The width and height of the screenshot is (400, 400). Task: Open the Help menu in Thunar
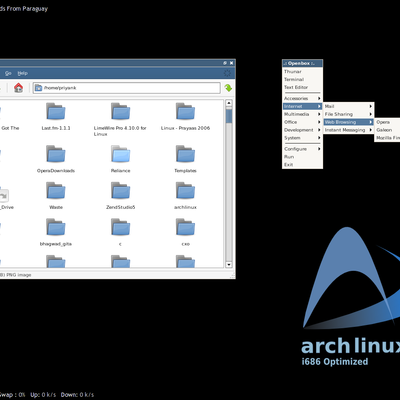point(22,73)
